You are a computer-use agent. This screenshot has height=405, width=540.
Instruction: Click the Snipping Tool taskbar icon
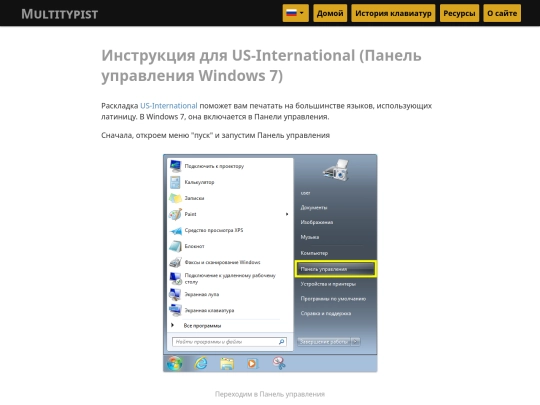[279, 363]
